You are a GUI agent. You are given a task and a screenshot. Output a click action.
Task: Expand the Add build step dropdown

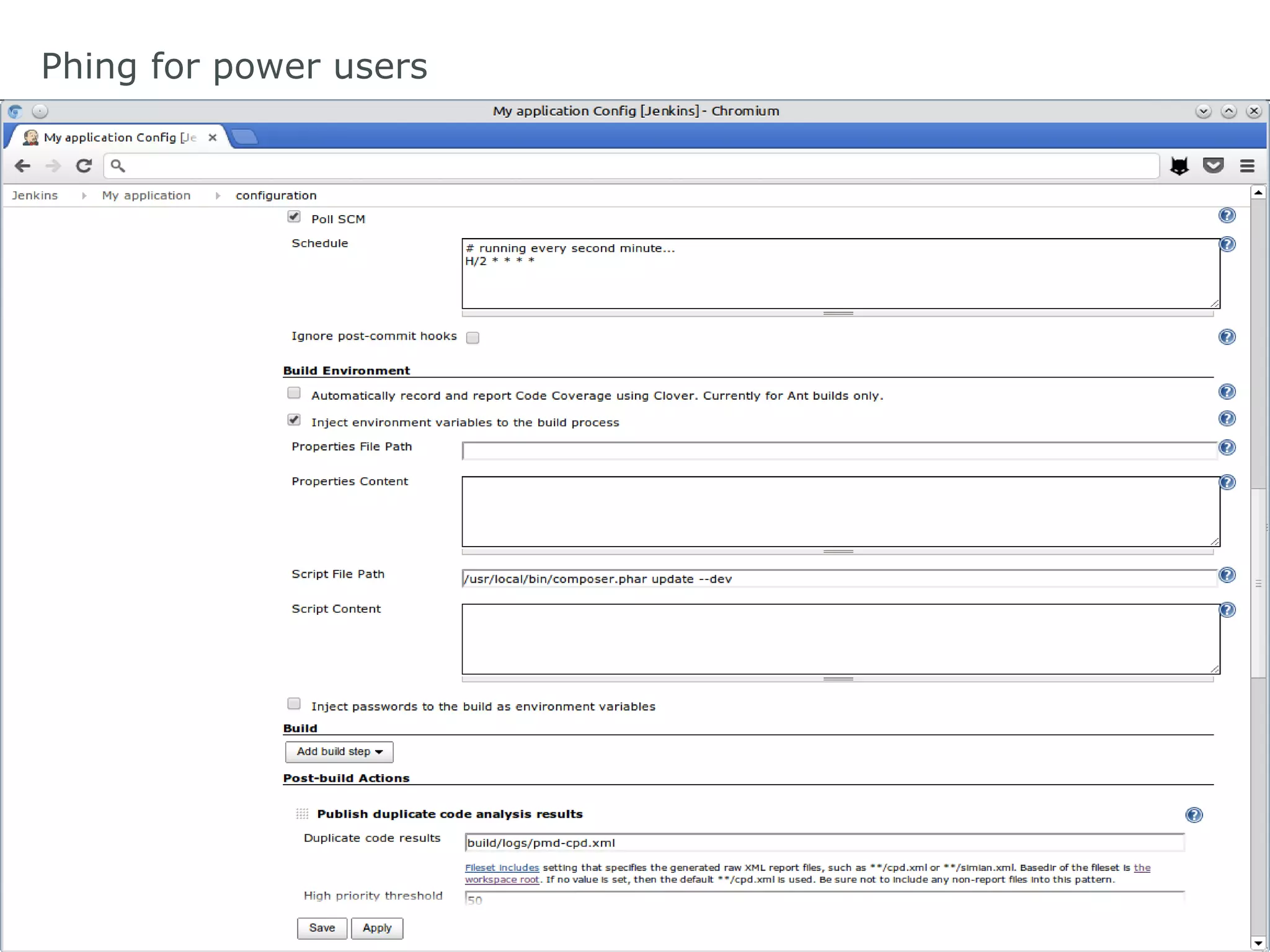pyautogui.click(x=339, y=752)
